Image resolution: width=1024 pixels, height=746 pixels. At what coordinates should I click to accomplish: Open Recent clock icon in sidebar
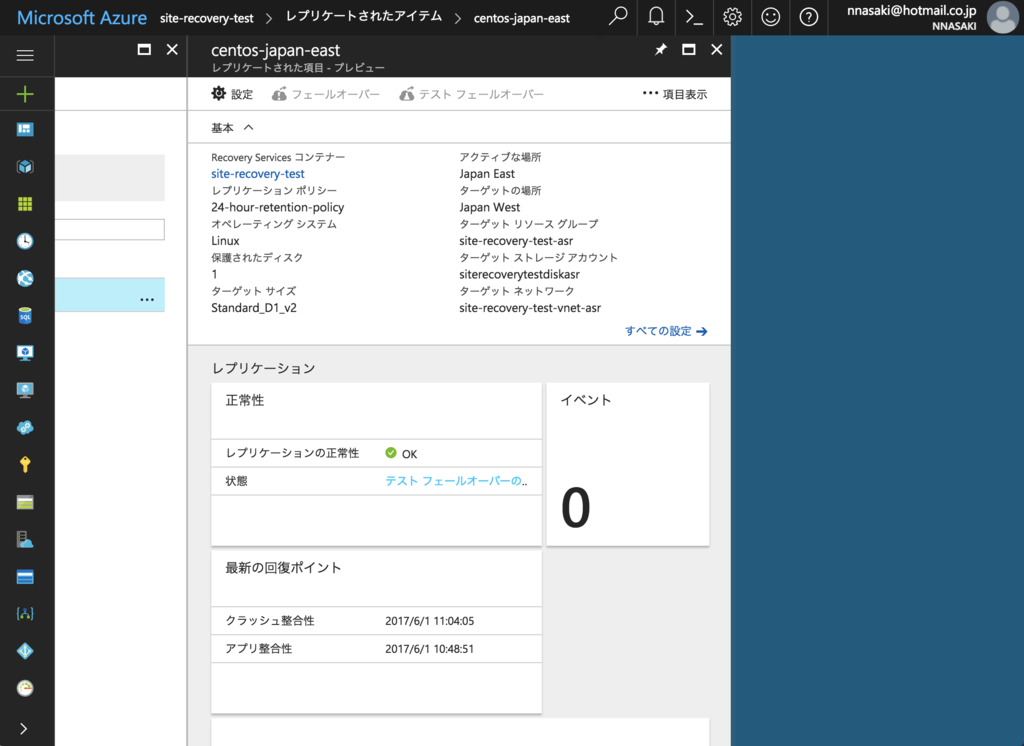25,241
